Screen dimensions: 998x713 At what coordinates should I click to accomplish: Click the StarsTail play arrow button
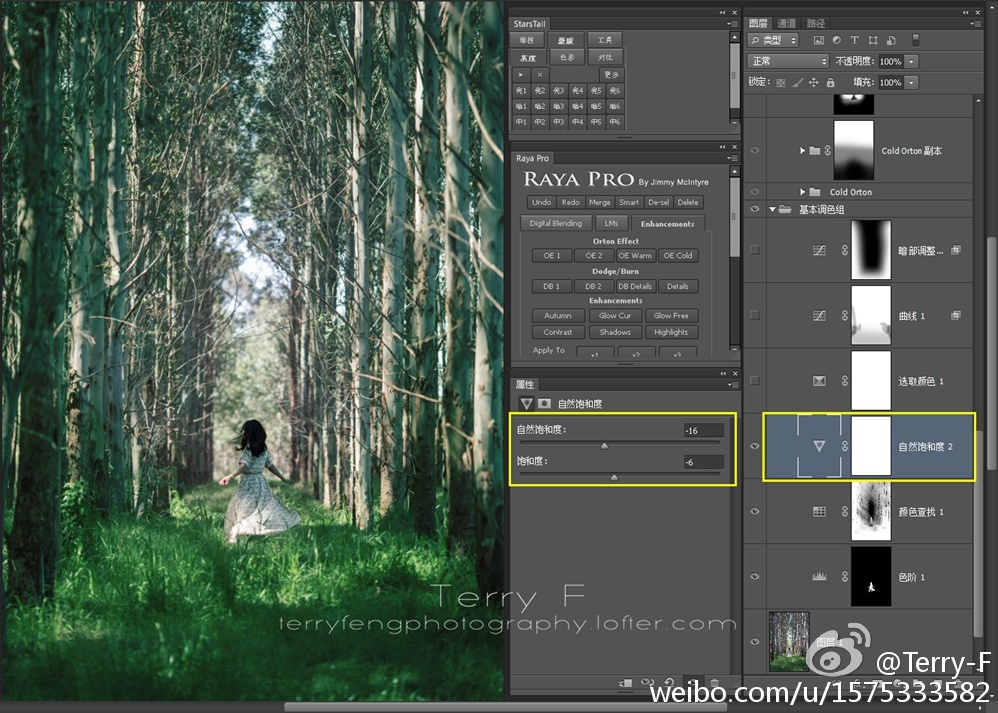(521, 74)
